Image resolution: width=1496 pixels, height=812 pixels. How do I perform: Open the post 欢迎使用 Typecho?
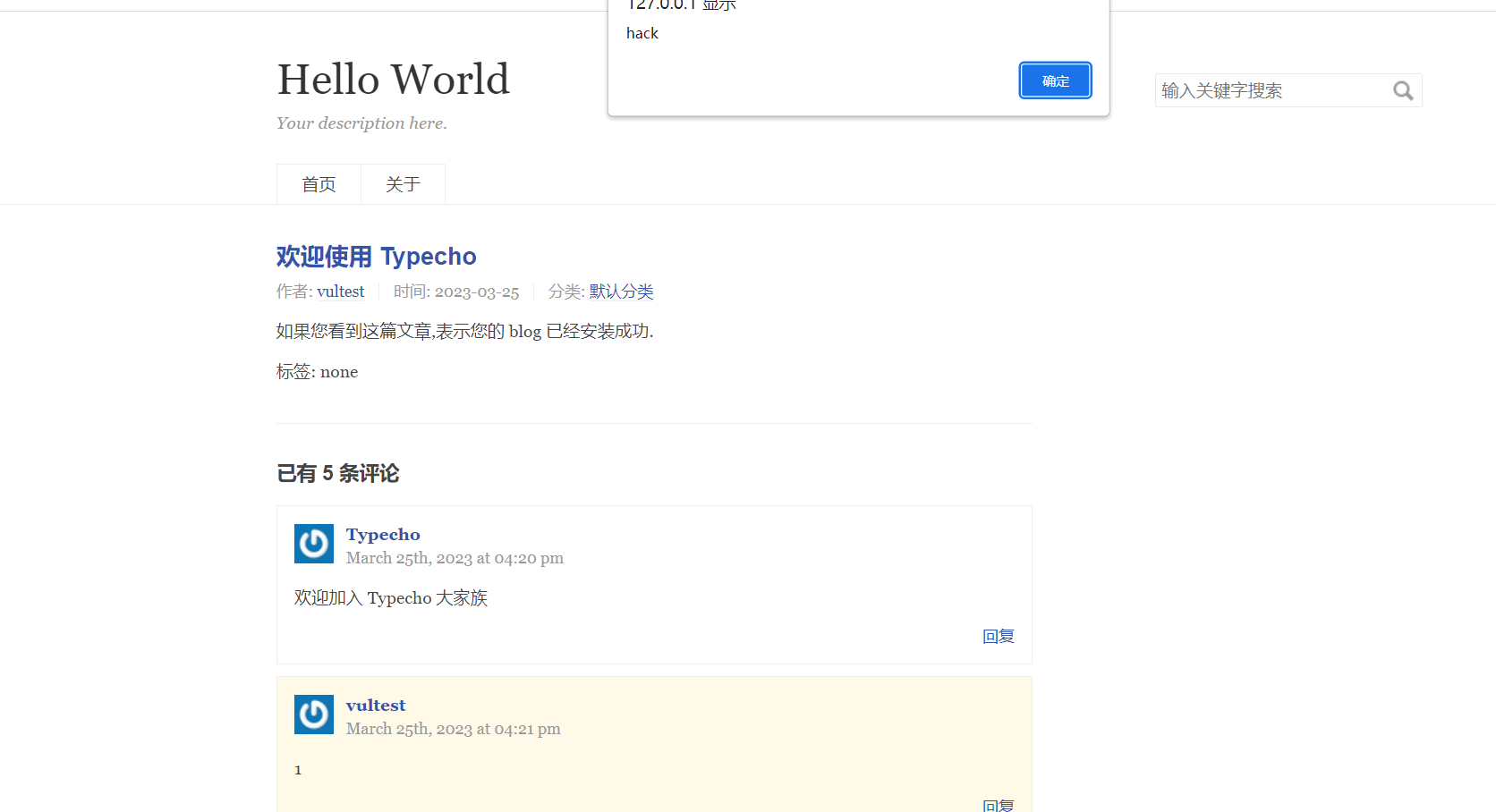click(x=377, y=257)
